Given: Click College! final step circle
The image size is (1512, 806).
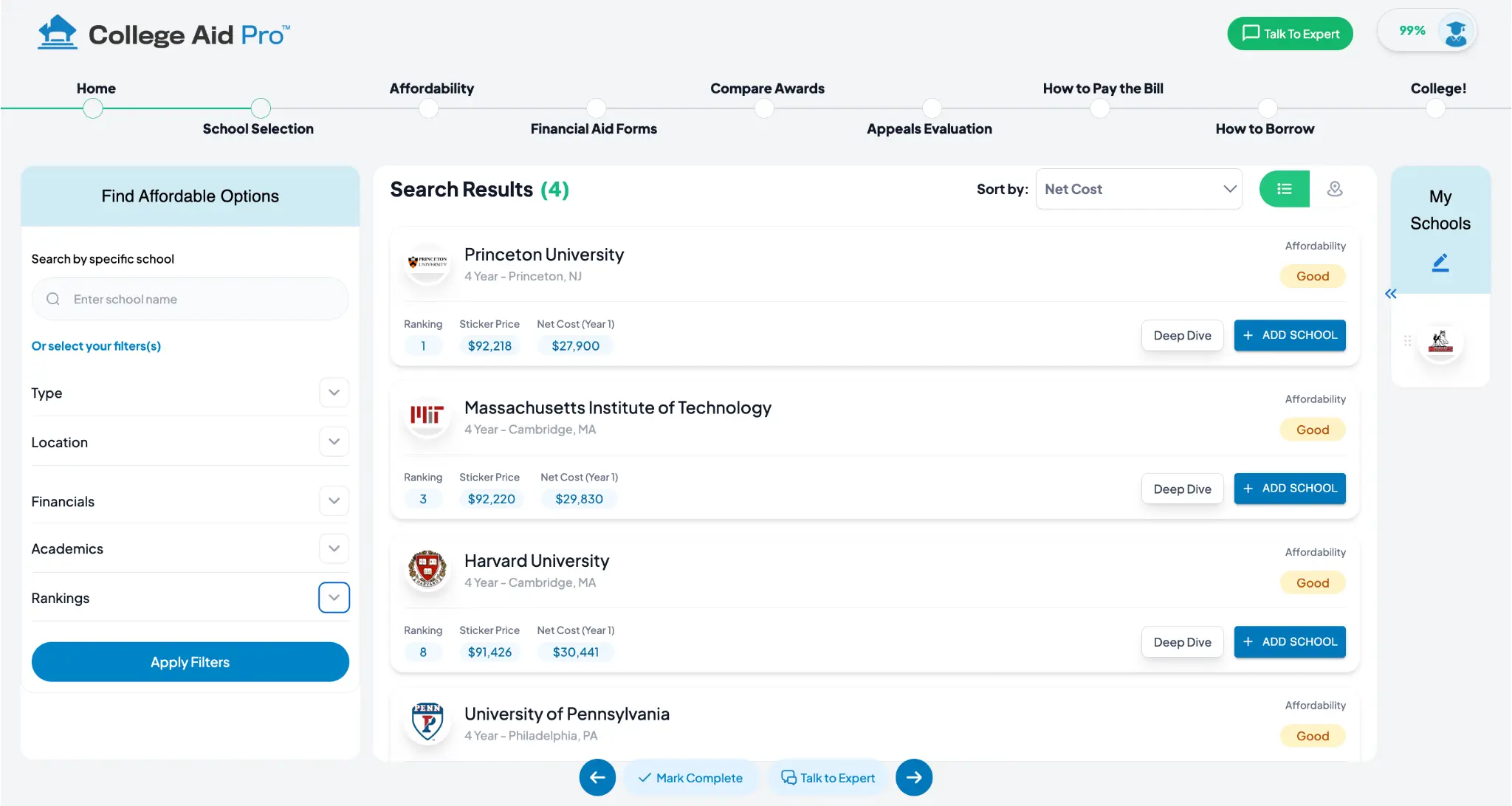Looking at the screenshot, I should pyautogui.click(x=1435, y=108).
